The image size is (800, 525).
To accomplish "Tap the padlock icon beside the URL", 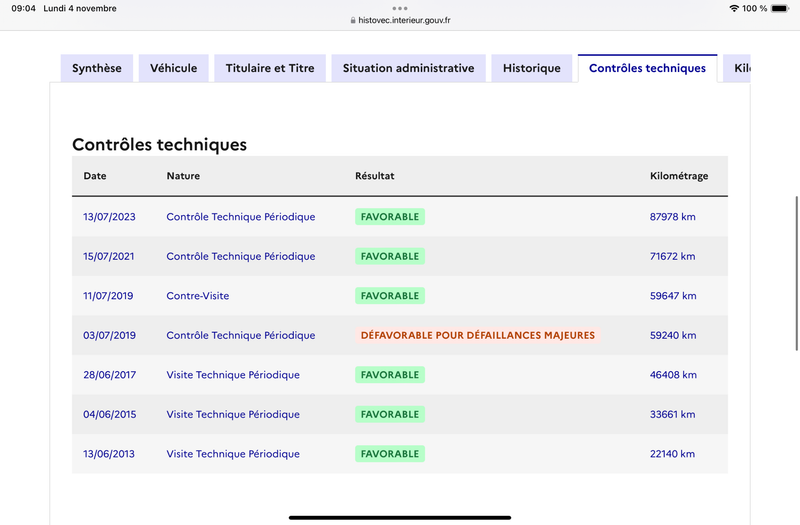I will coord(353,20).
